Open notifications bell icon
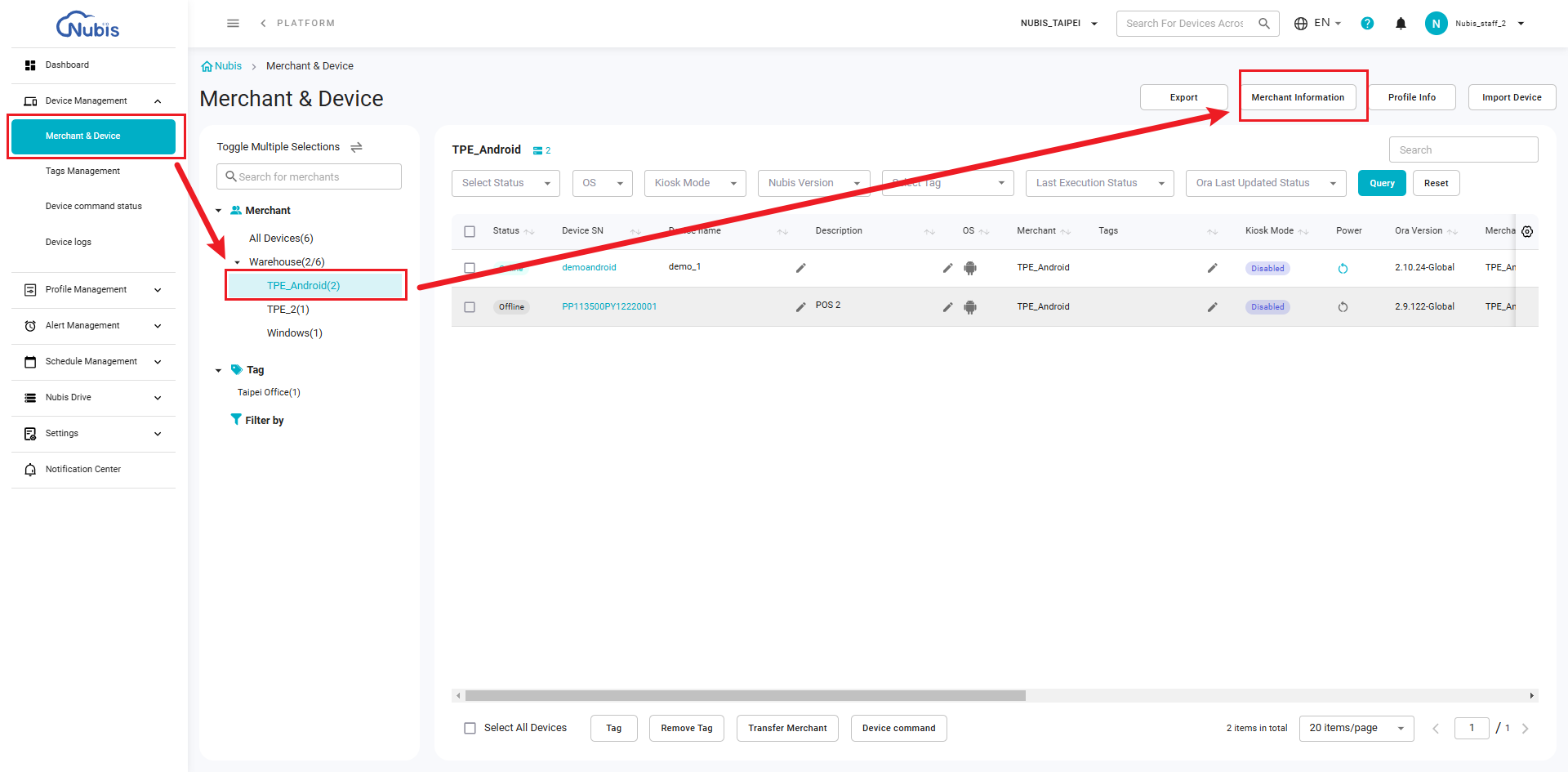 [x=1401, y=23]
